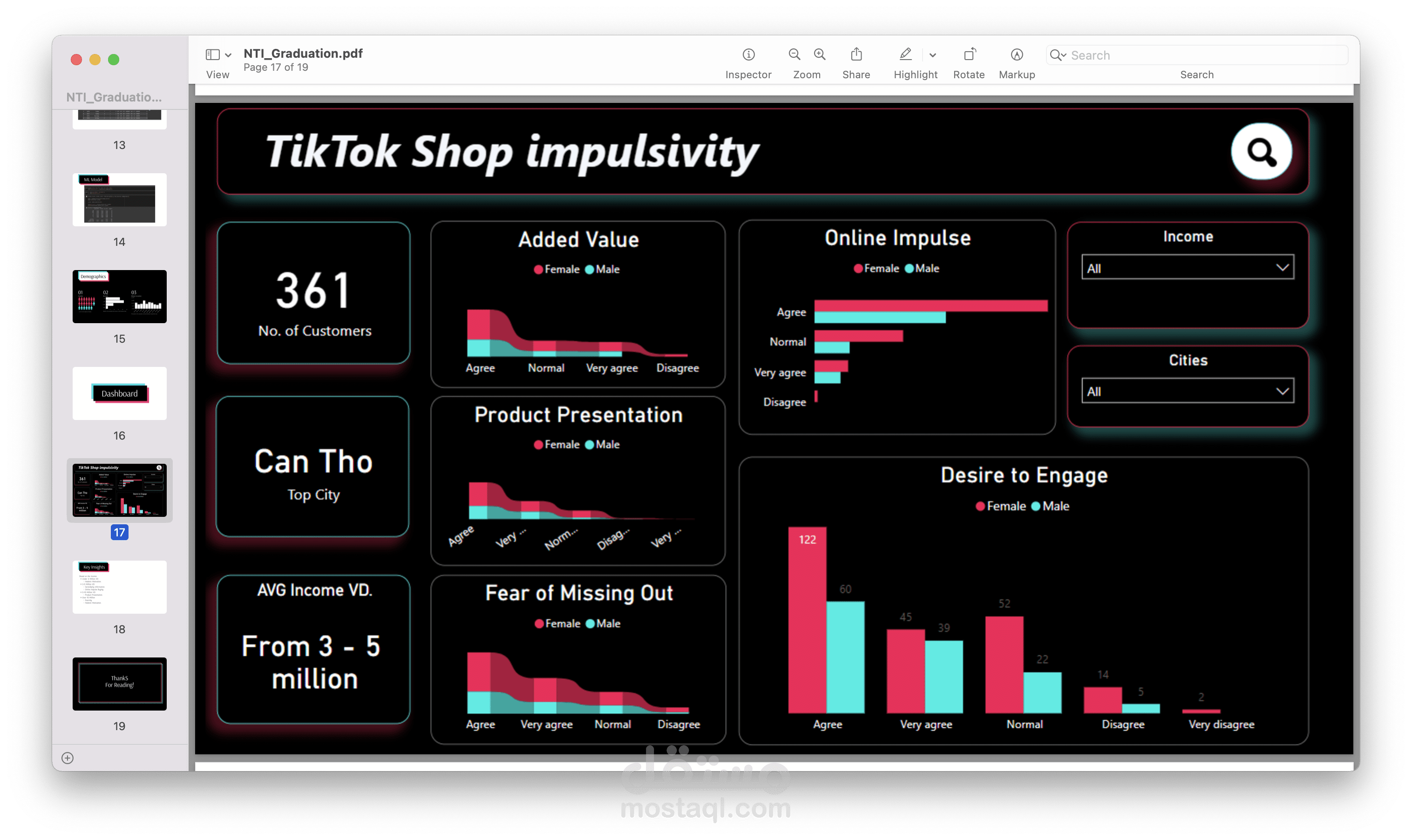This screenshot has height=840, width=1412.
Task: Click the female Normal bar in Online Impulse
Action: (x=859, y=336)
